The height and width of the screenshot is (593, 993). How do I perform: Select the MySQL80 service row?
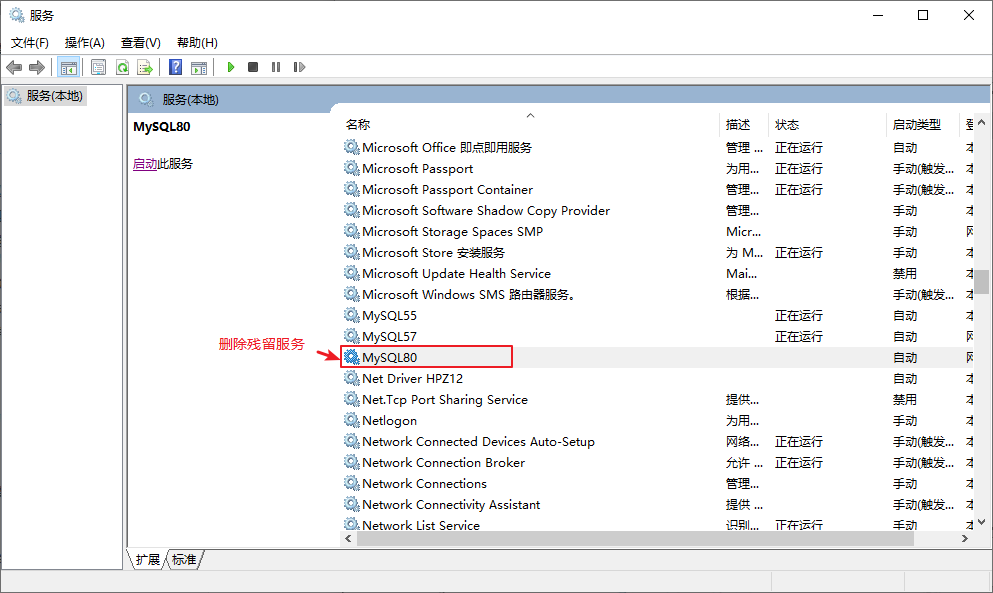[657, 357]
